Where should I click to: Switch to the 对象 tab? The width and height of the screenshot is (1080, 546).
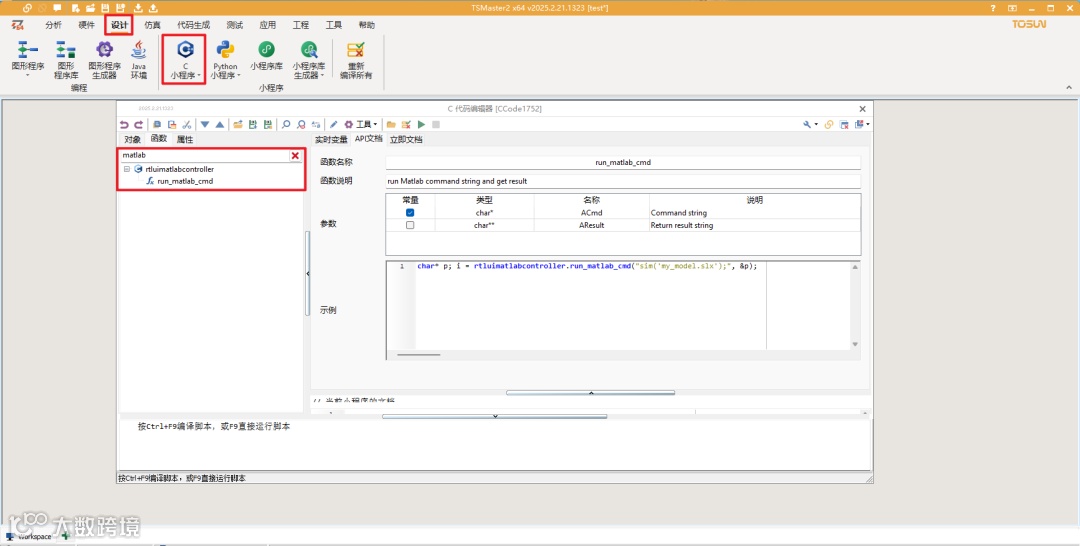point(132,139)
